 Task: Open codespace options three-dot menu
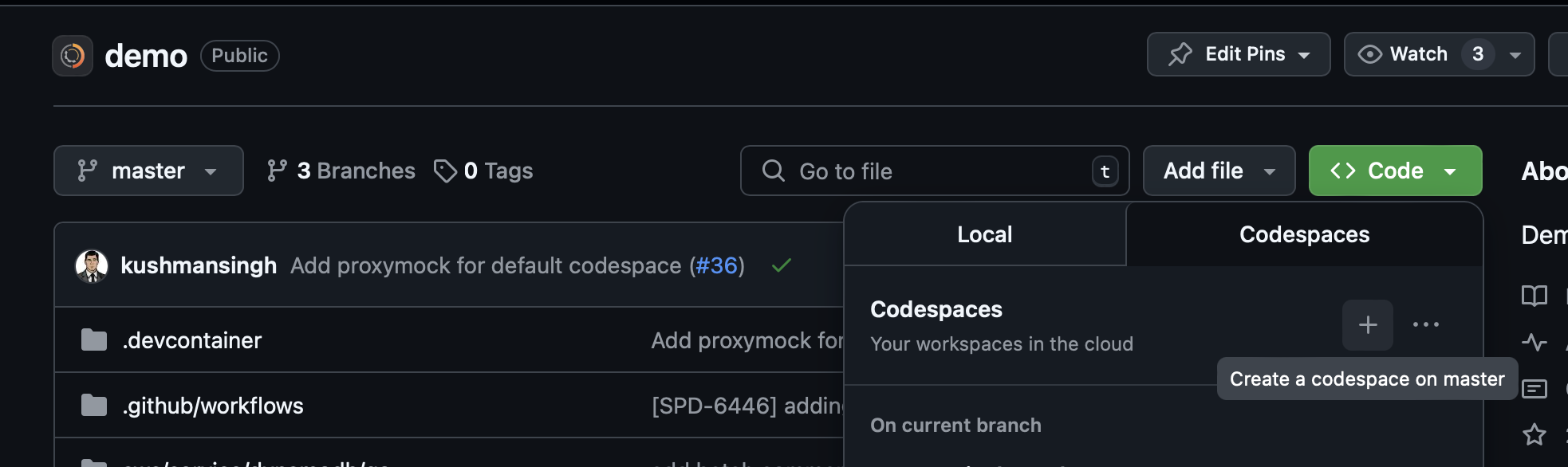point(1426,325)
